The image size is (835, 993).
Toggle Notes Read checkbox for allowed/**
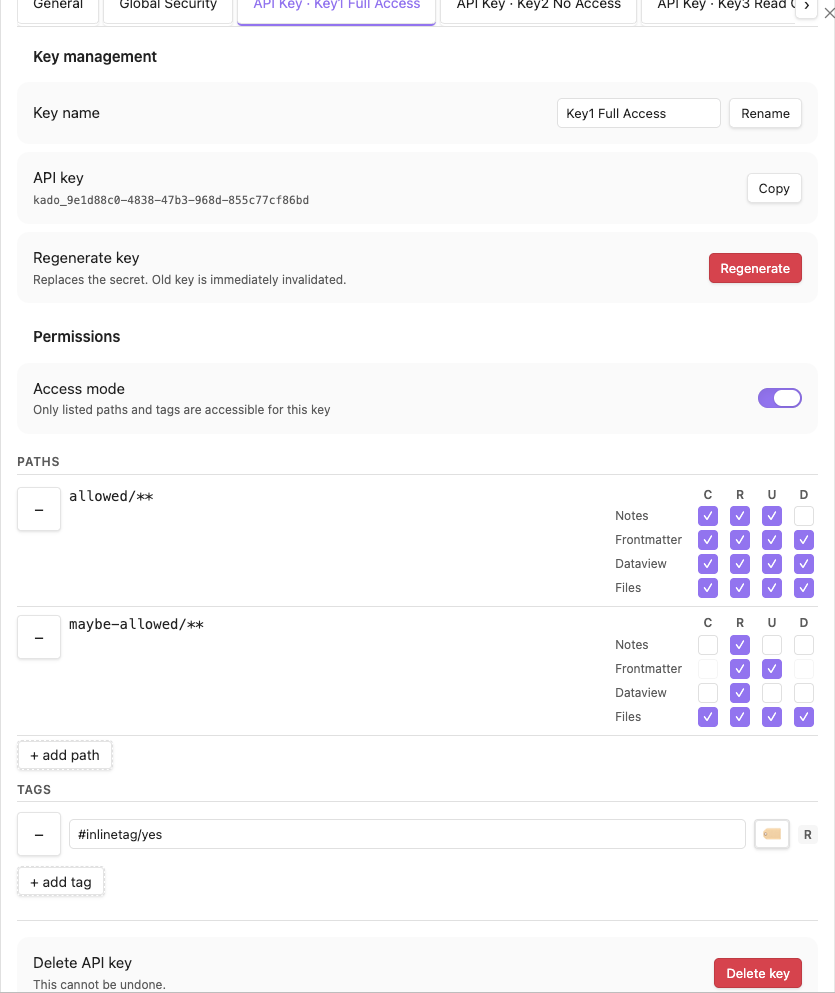coord(740,515)
